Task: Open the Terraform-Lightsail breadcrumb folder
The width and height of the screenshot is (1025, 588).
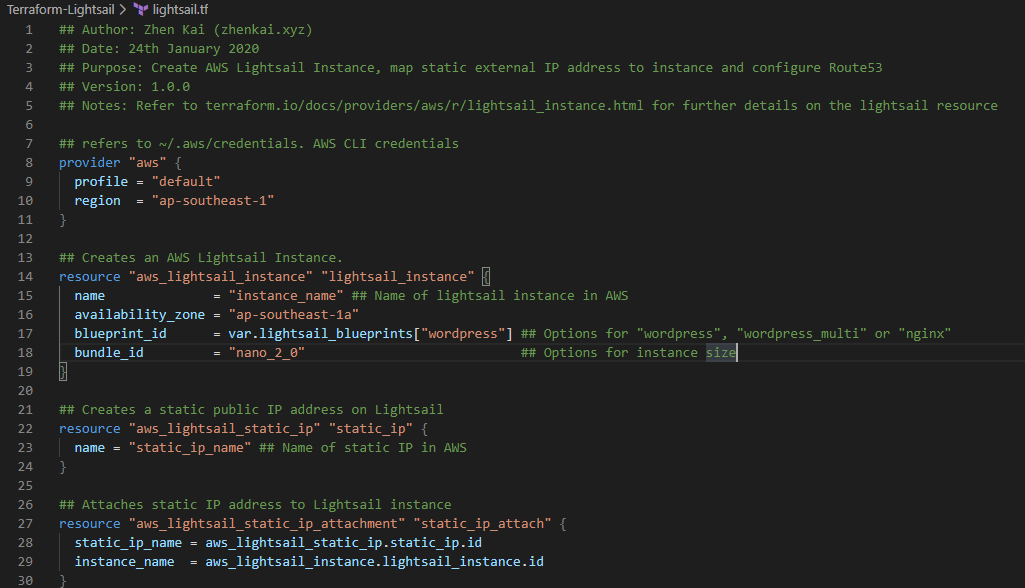Action: 59,9
